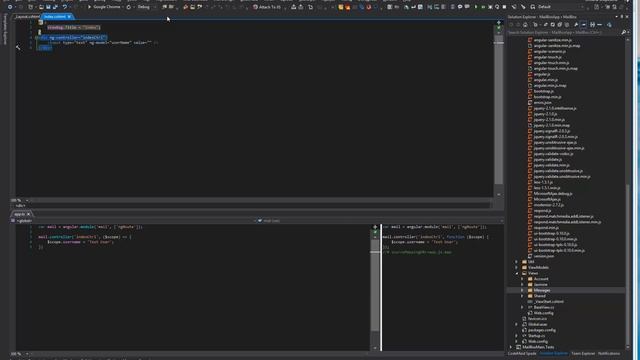This screenshot has width=640, height=360.
Task: Select packages.config in Solution Explorer
Action: [541, 330]
